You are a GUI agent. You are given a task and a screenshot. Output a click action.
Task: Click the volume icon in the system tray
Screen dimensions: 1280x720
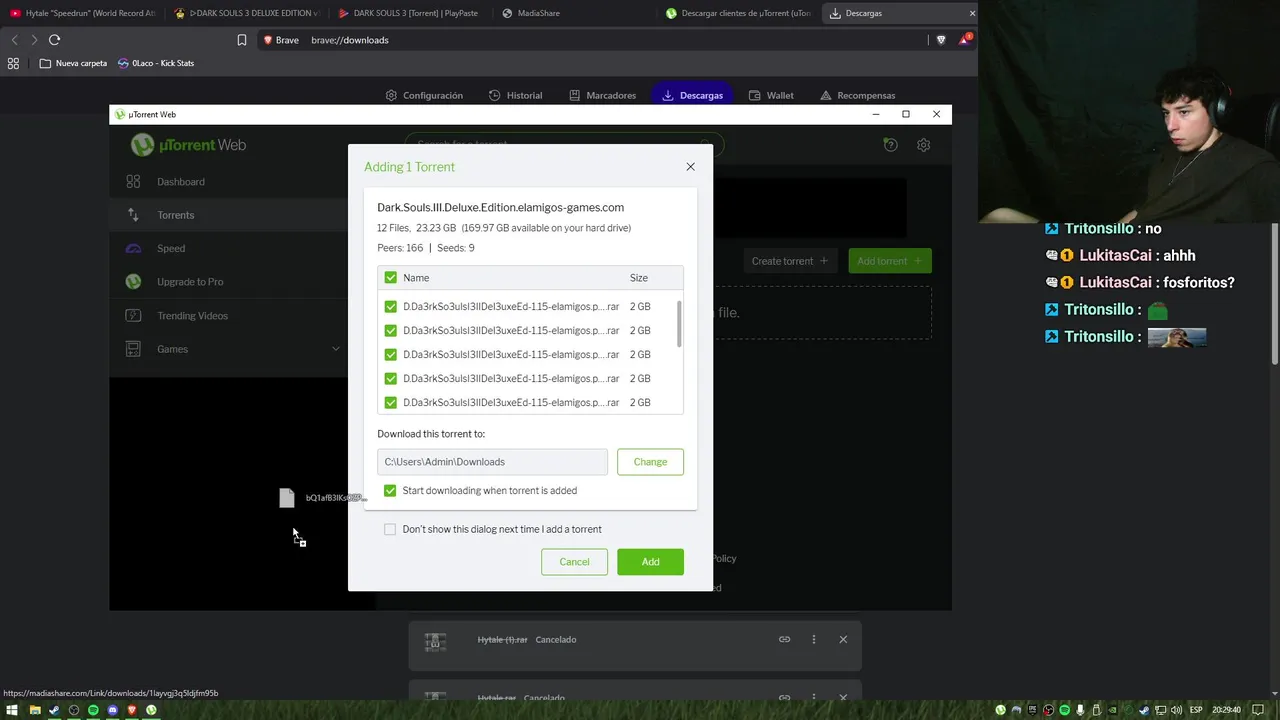(1177, 710)
